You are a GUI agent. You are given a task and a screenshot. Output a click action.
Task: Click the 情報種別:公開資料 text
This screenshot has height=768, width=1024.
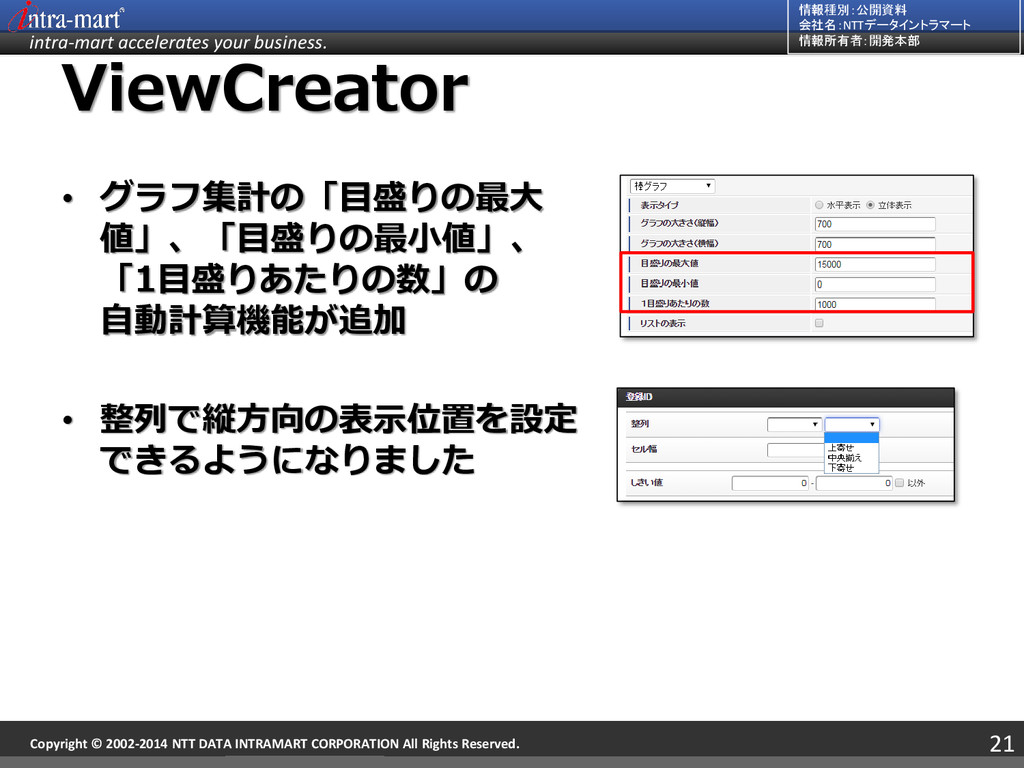point(852,10)
